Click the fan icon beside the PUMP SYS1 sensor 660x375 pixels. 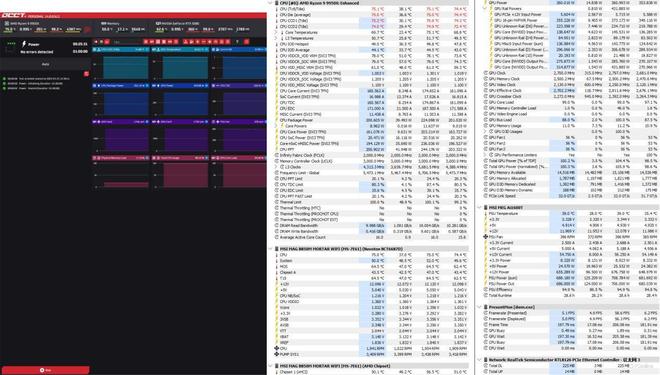point(277,354)
